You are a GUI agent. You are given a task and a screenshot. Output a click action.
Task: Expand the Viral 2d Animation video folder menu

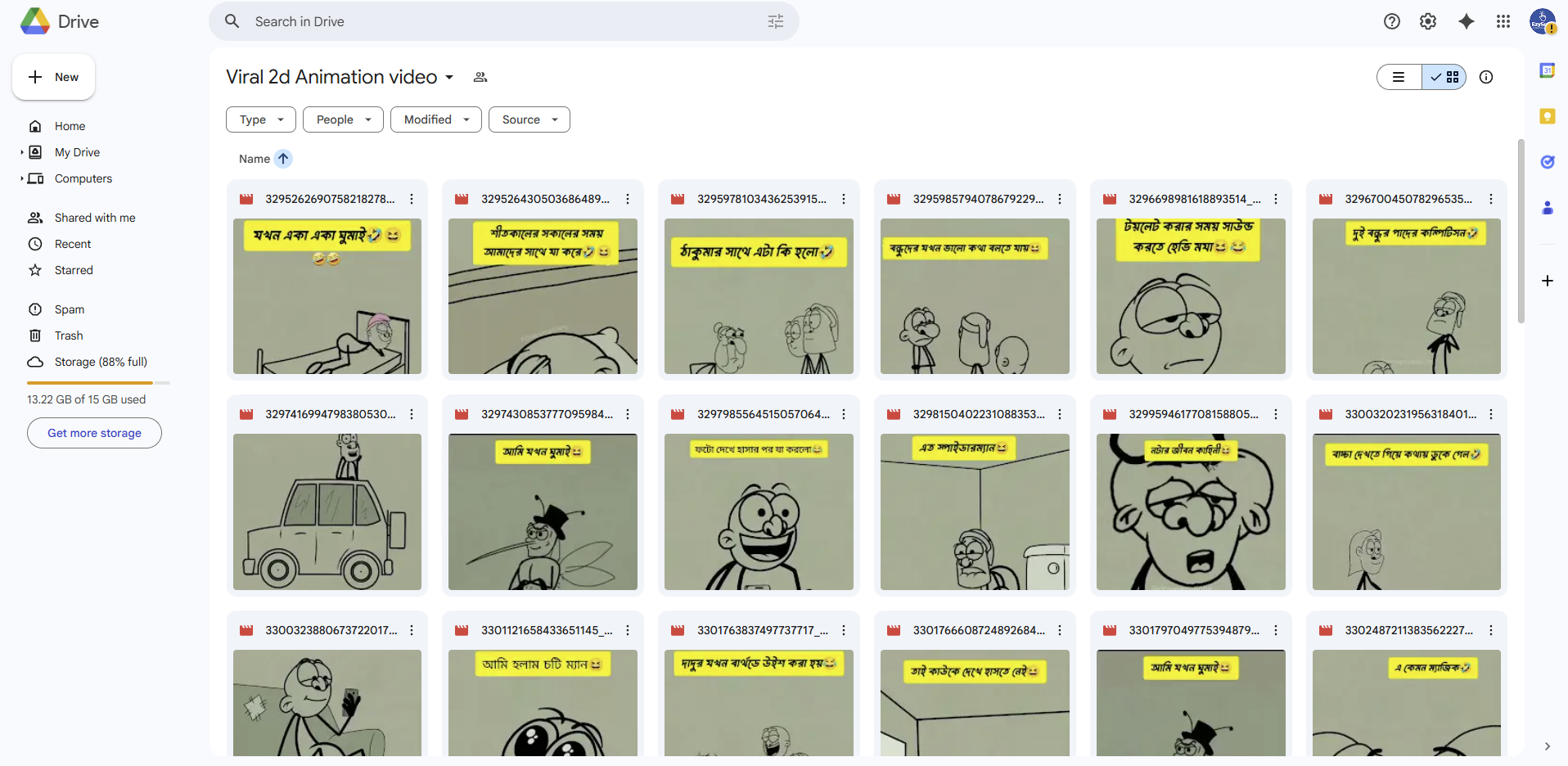pyautogui.click(x=449, y=77)
